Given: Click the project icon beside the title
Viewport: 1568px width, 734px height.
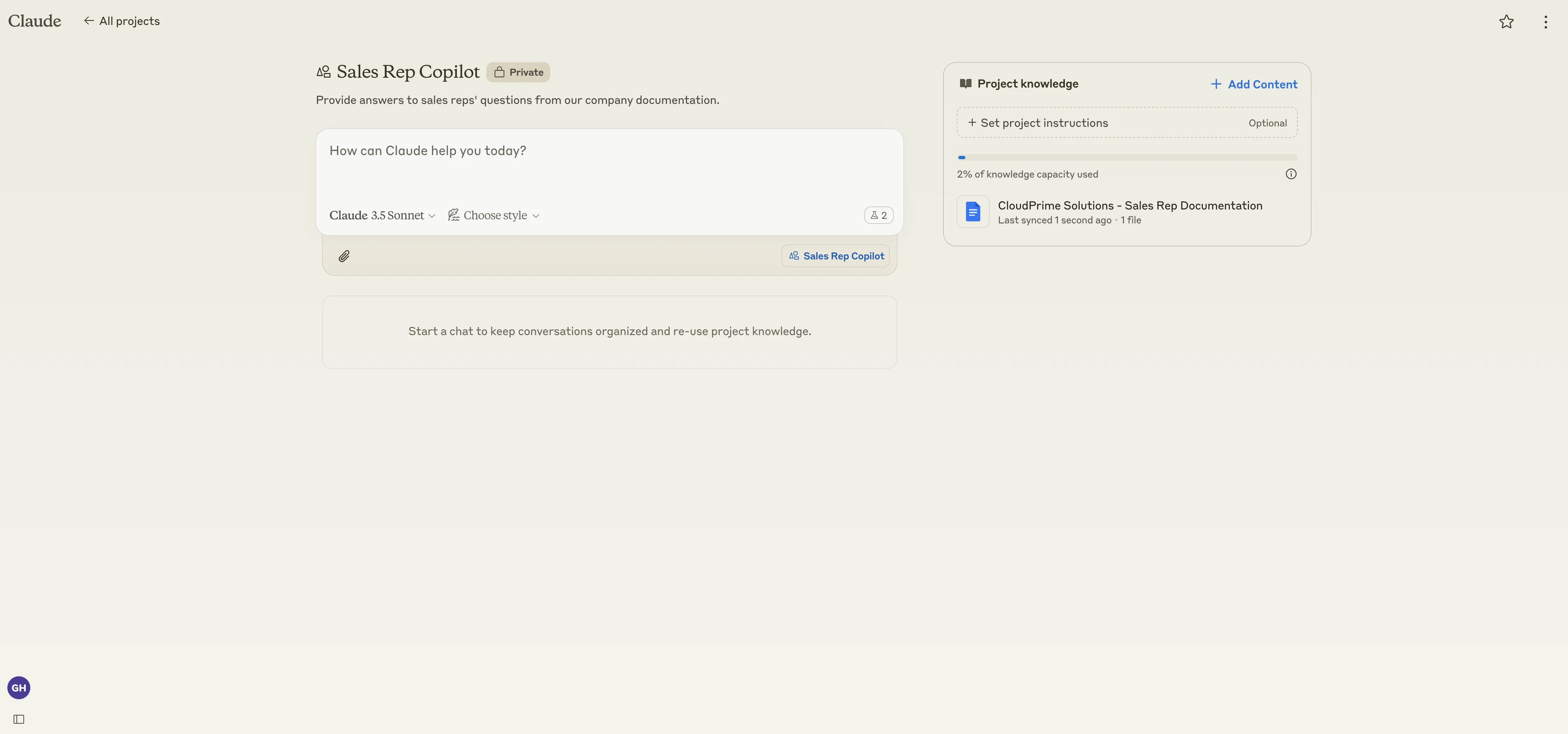Looking at the screenshot, I should tap(324, 72).
